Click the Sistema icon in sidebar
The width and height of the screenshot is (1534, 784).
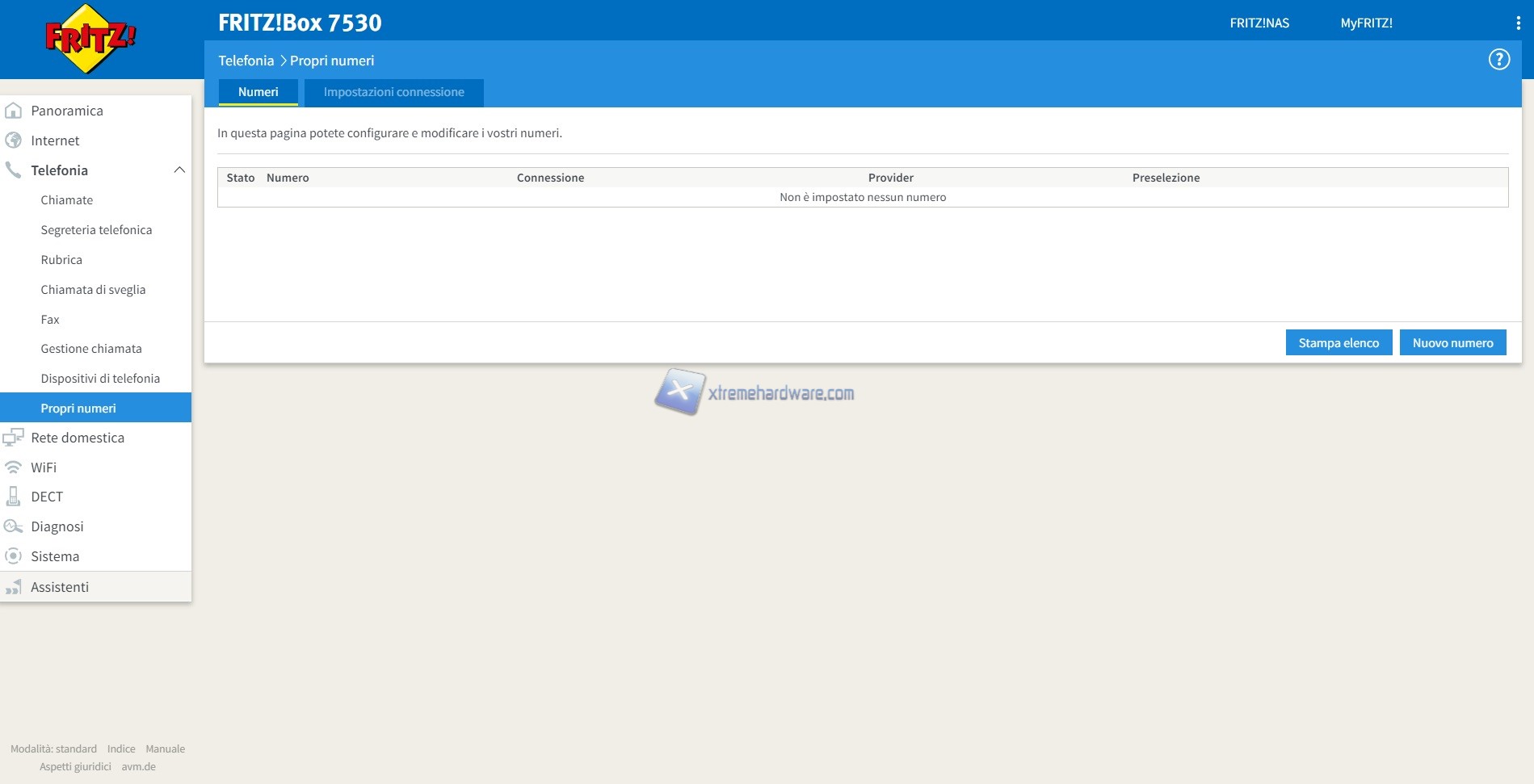14,556
